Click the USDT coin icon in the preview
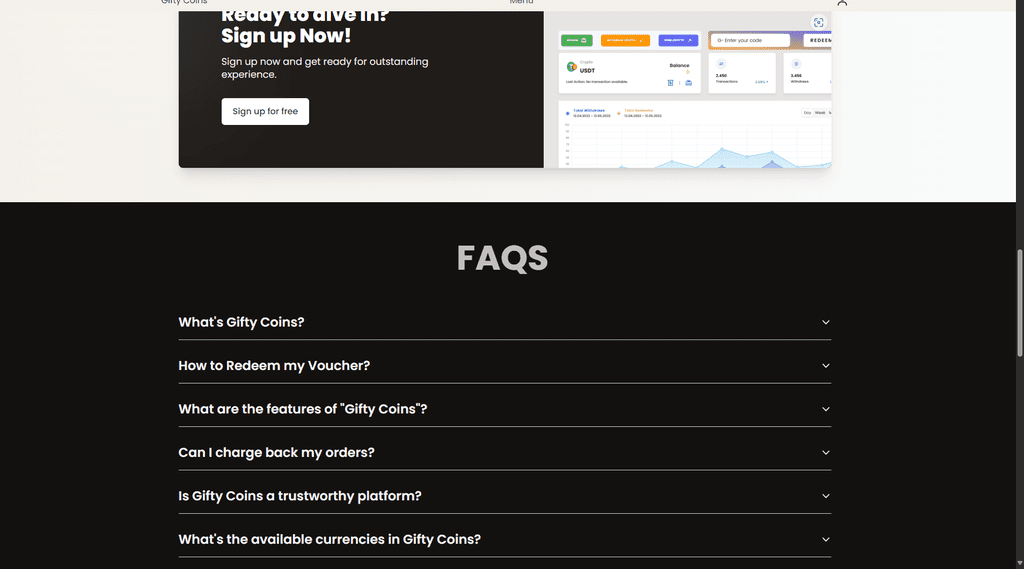The image size is (1024, 569). click(x=571, y=67)
